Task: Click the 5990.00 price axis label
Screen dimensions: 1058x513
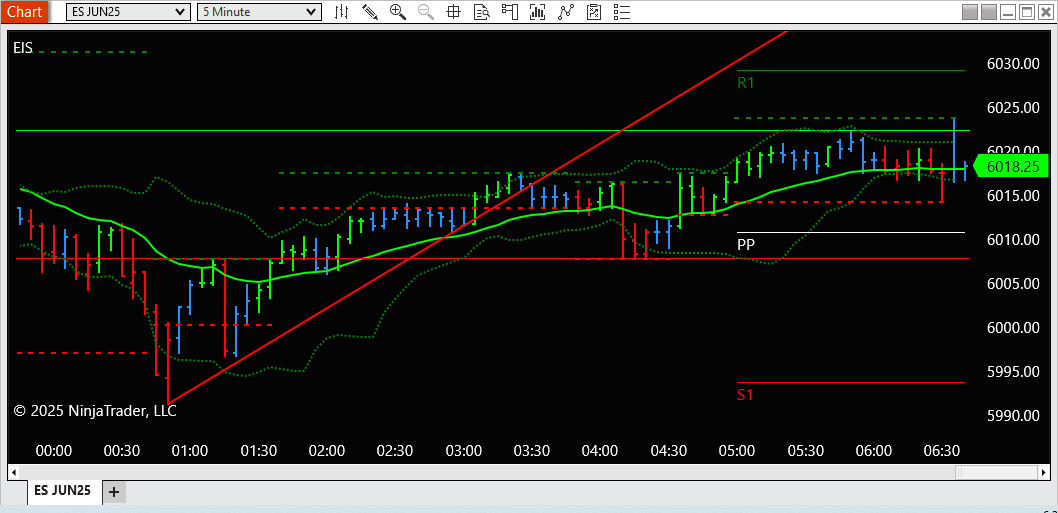Action: click(x=1012, y=416)
